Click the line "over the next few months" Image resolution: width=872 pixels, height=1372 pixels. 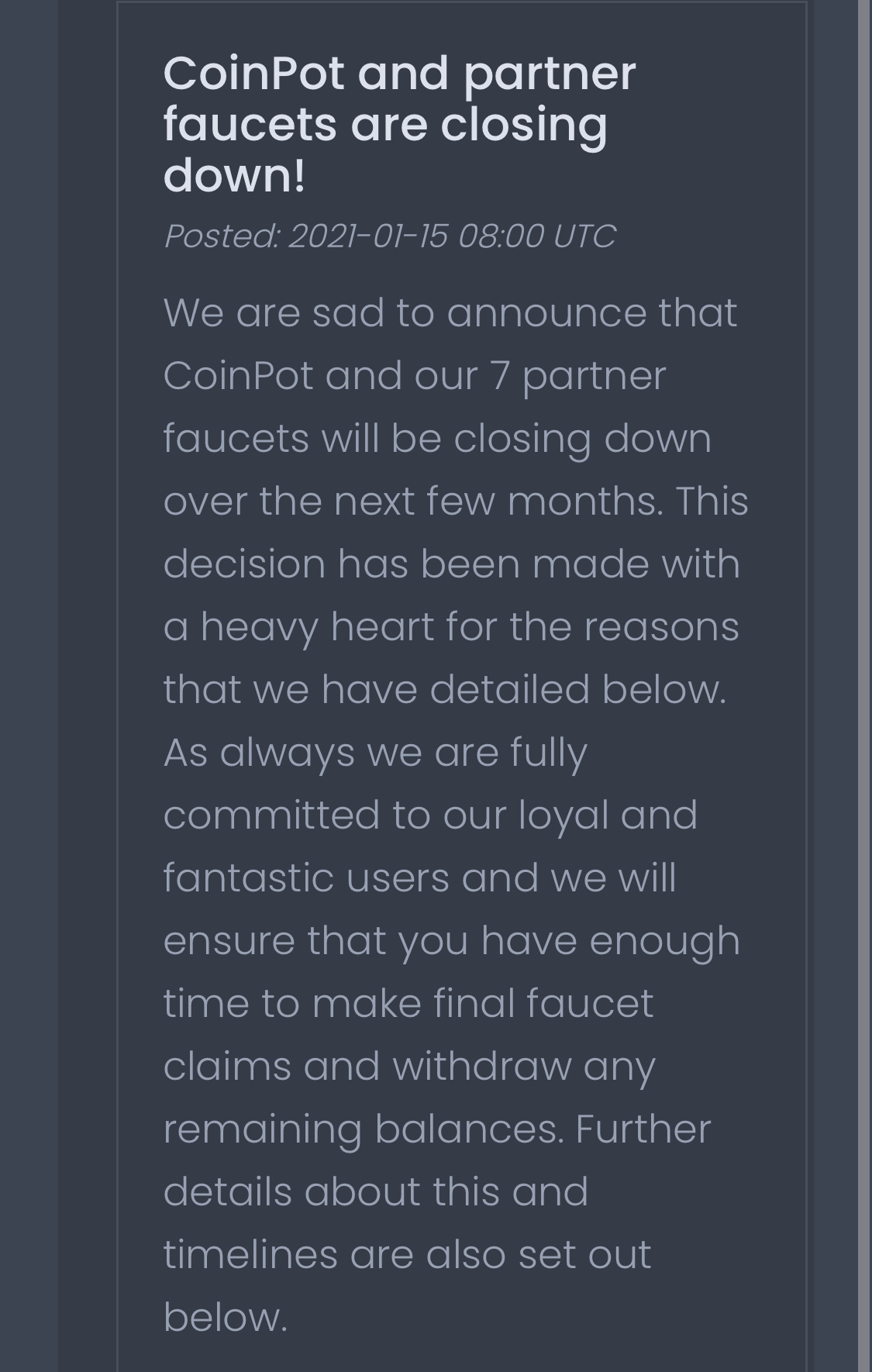(413, 502)
